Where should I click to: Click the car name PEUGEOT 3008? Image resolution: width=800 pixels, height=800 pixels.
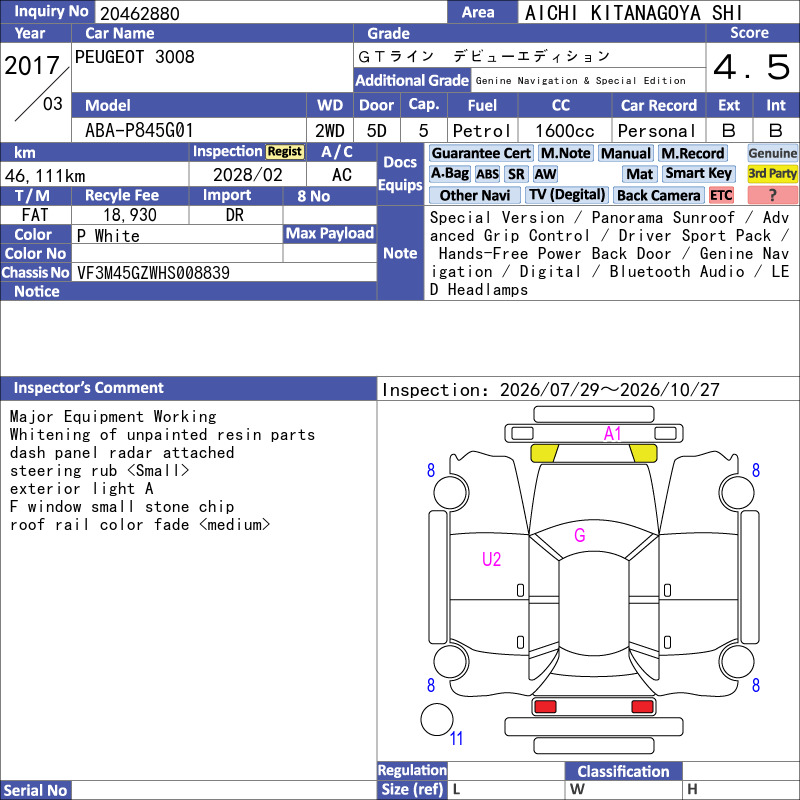pos(135,57)
